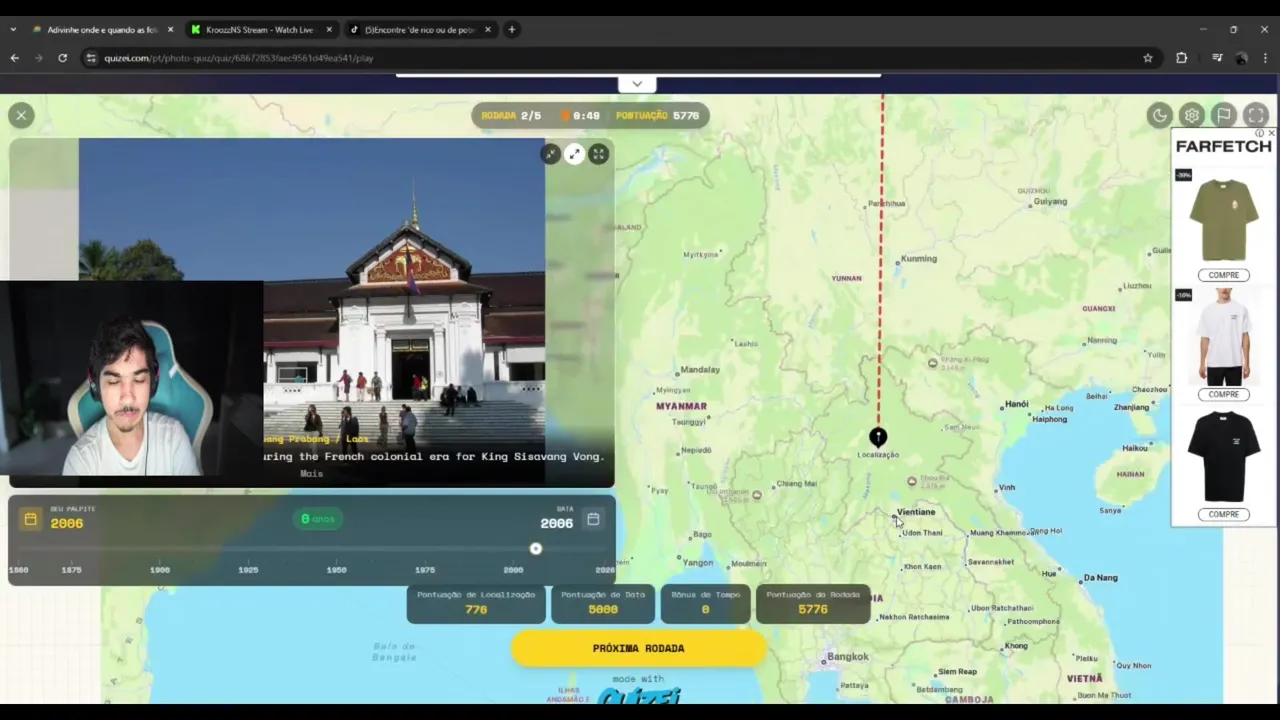Toggle dark mode with the moon icon
Screen dimensions: 1280x720
(1159, 115)
